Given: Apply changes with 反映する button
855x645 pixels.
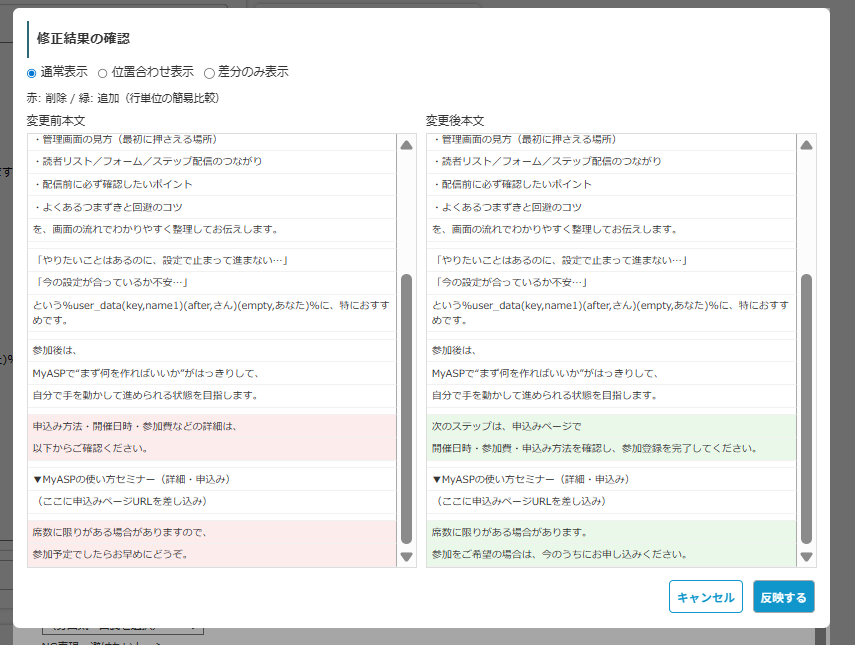Looking at the screenshot, I should [x=783, y=597].
